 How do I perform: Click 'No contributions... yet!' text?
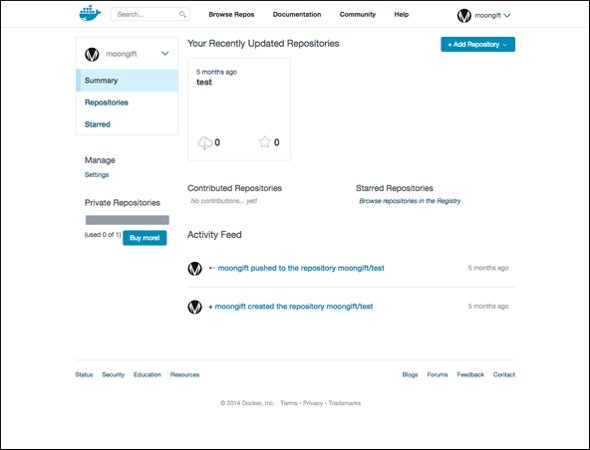[x=224, y=201]
